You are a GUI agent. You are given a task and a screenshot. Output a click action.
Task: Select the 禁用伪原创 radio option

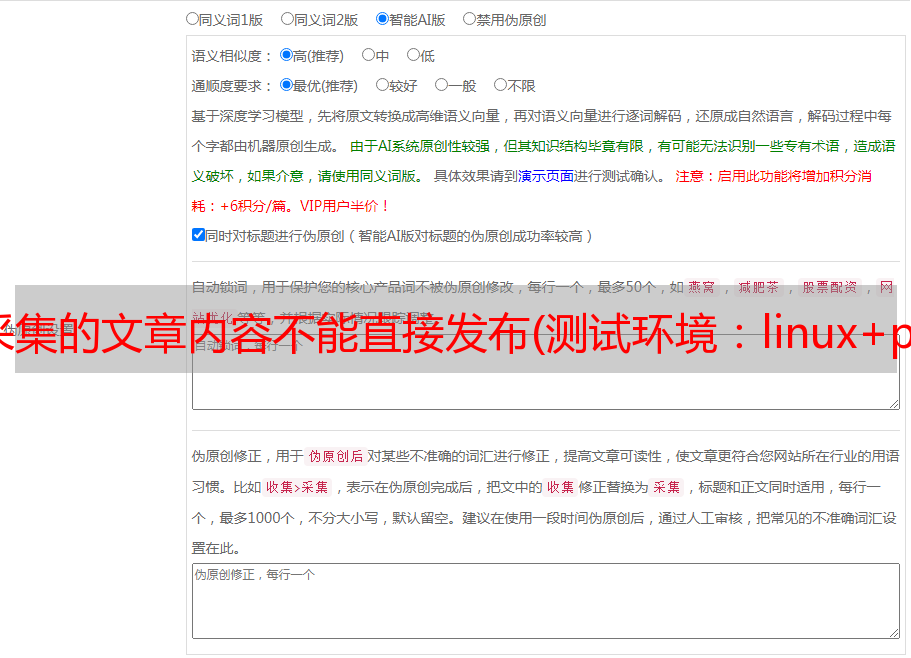coord(469,19)
